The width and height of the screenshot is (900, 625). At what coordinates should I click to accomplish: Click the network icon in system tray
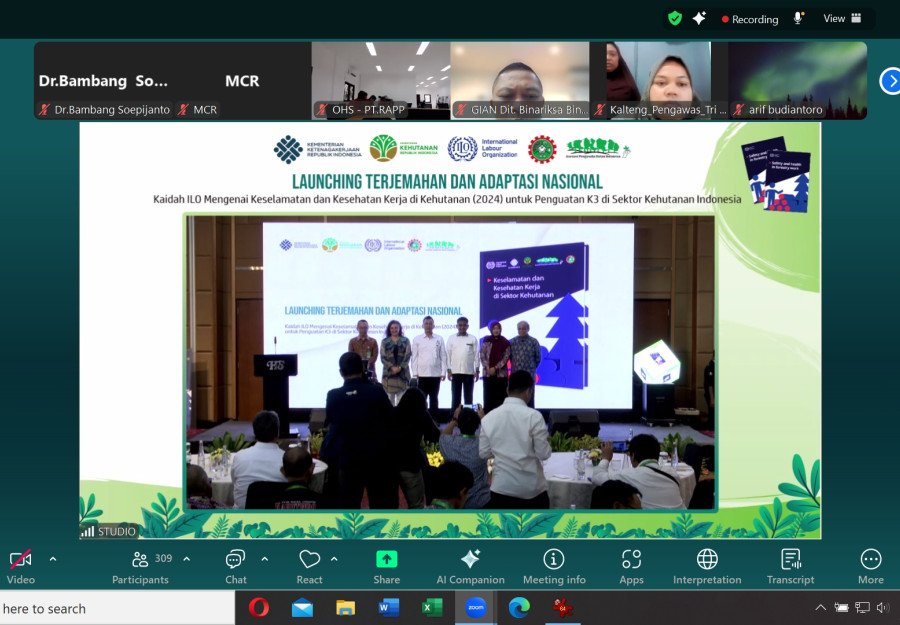coord(862,608)
